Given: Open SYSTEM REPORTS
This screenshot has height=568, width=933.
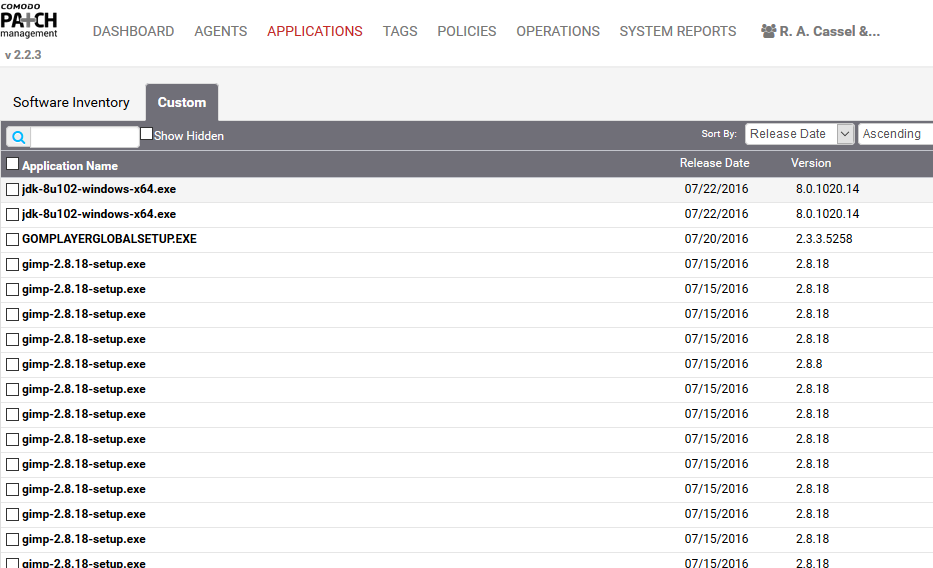Looking at the screenshot, I should click(678, 31).
